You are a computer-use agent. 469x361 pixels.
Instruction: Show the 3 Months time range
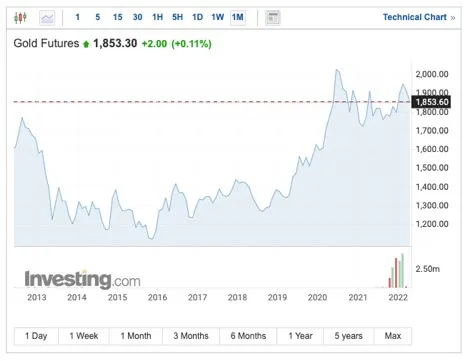191,336
